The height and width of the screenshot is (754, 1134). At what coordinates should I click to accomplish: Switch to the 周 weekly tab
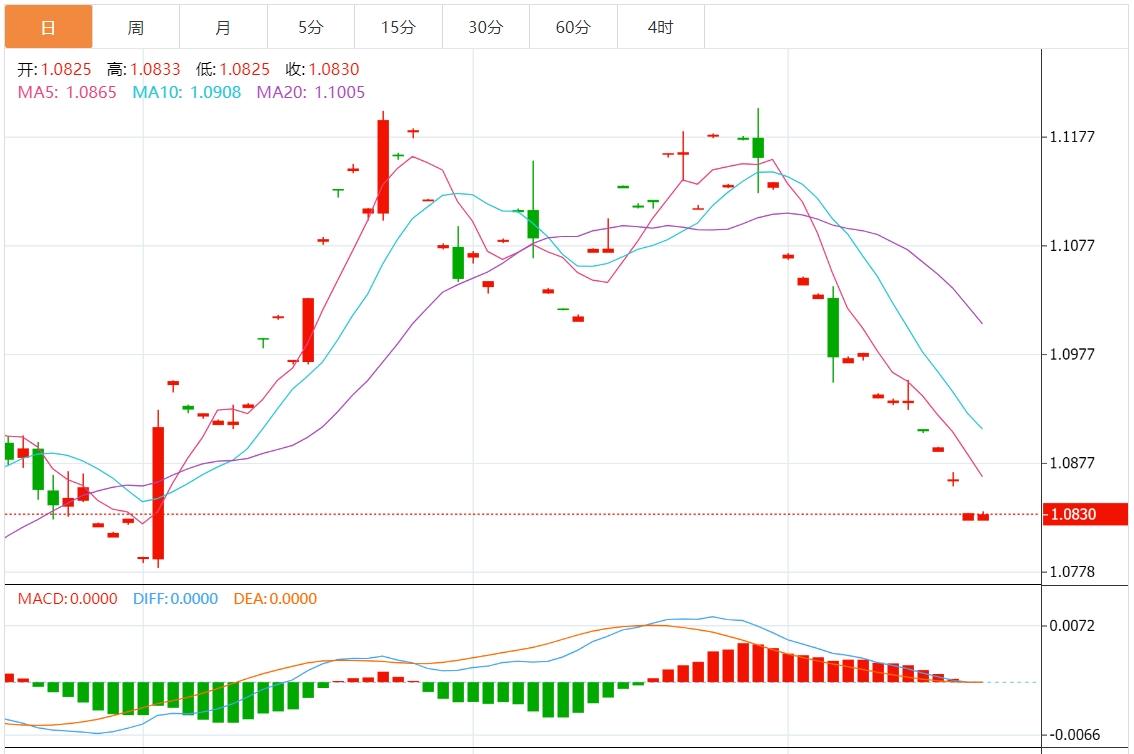coord(136,27)
